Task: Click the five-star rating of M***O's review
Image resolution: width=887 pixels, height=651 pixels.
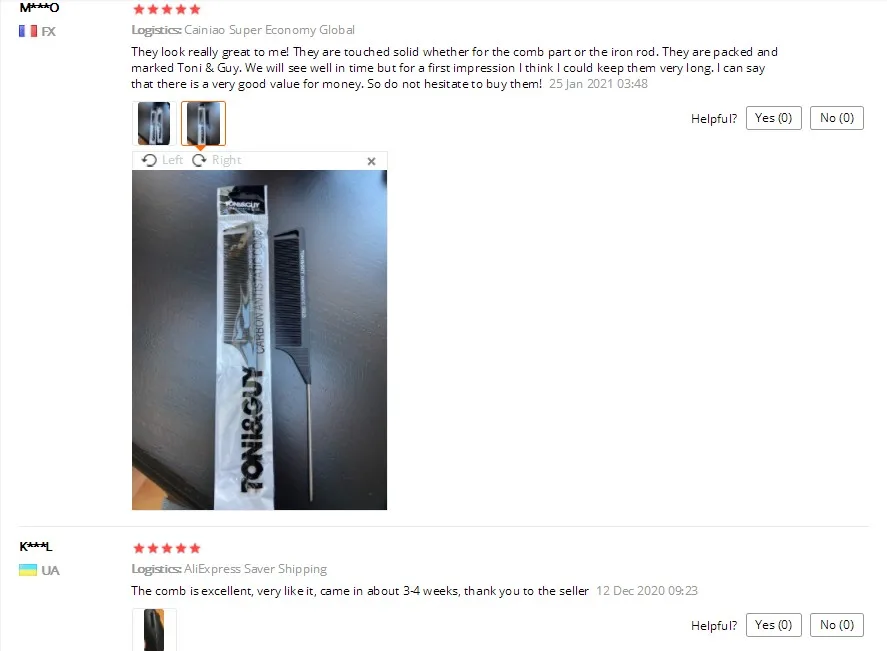Action: (x=167, y=9)
